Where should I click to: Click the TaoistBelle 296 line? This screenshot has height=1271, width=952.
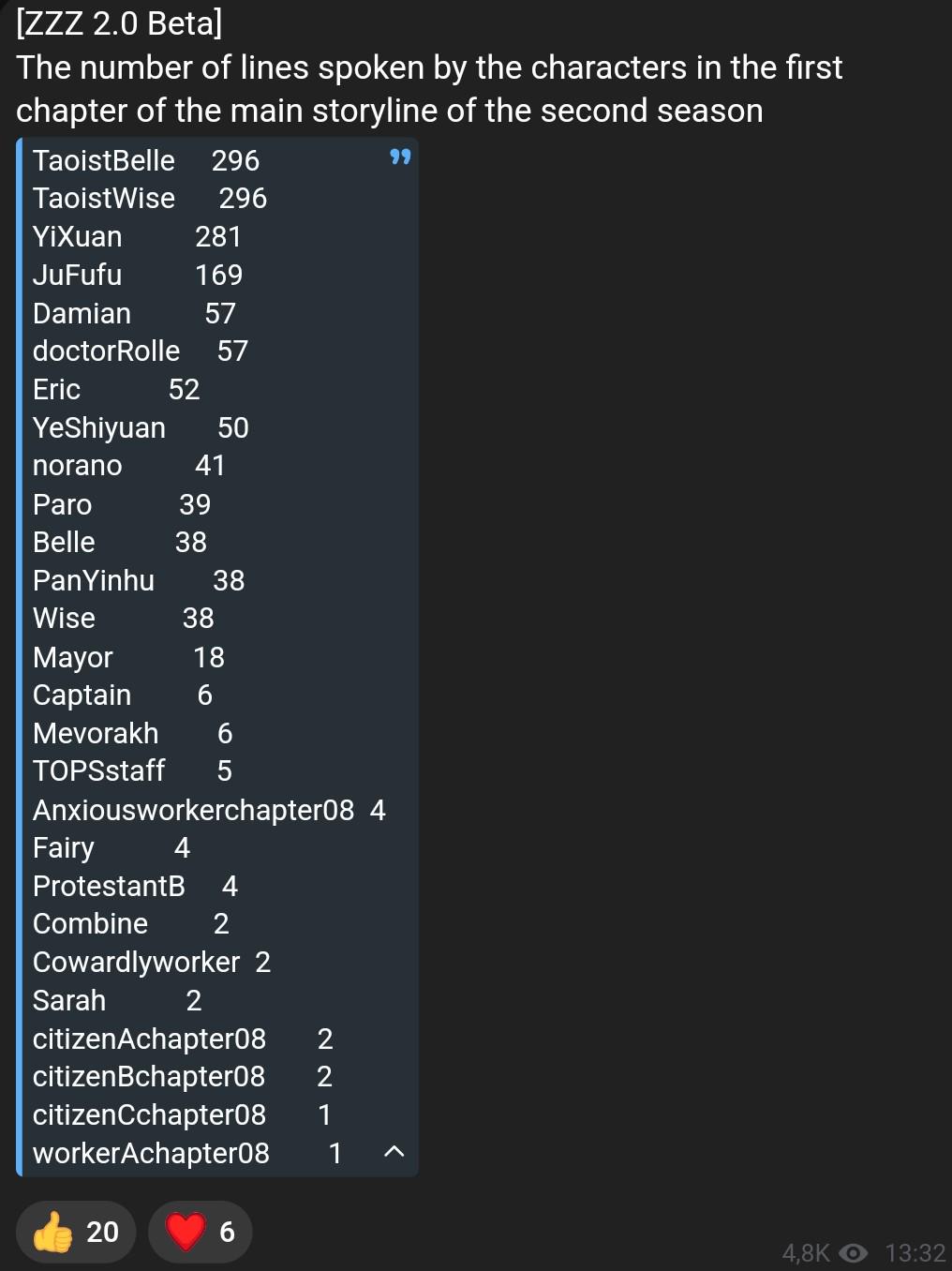146,160
